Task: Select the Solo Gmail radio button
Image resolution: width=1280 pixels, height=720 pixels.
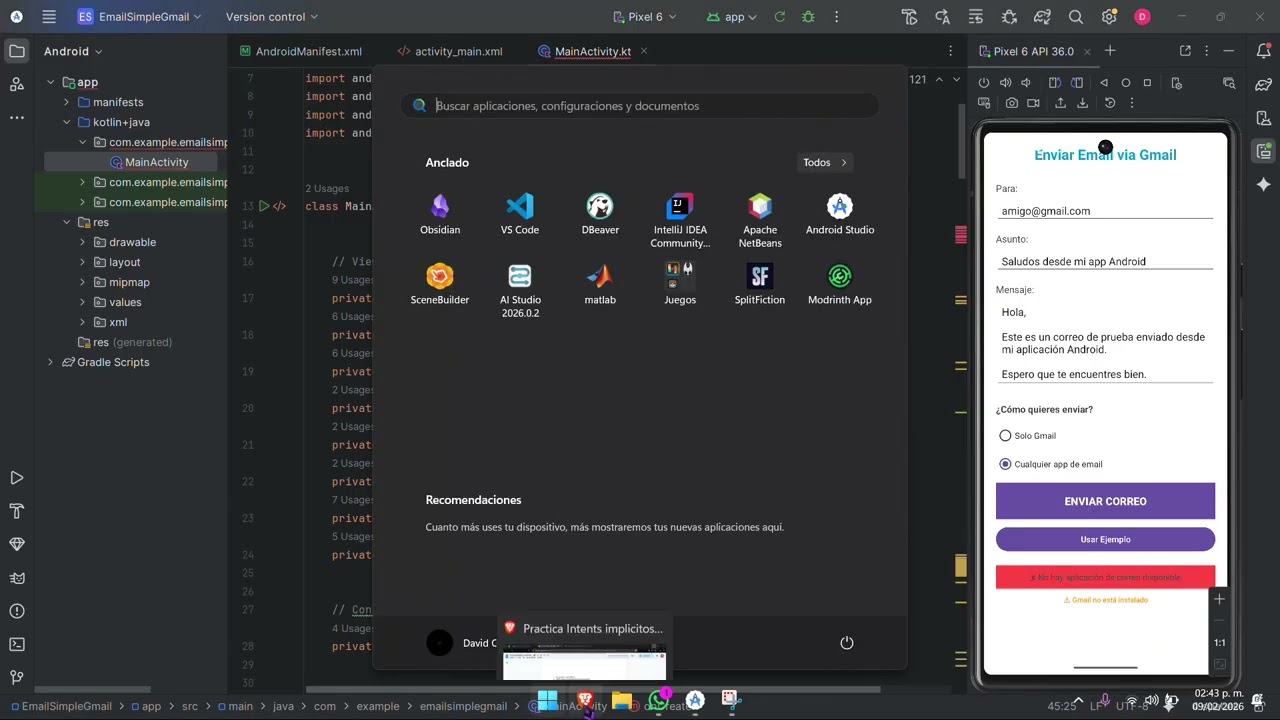Action: tap(1005, 436)
